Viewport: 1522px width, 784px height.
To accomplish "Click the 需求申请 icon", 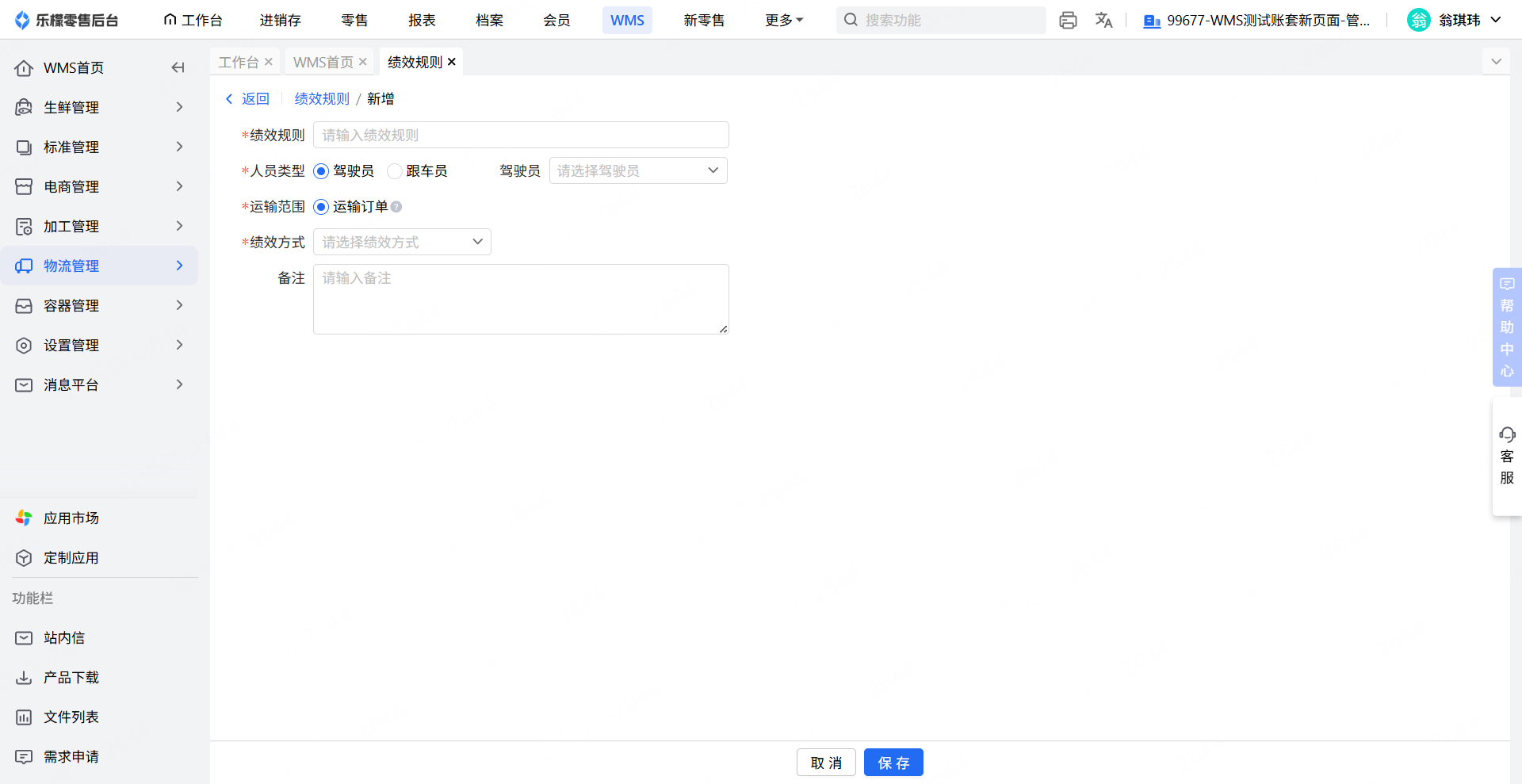I will tap(24, 757).
